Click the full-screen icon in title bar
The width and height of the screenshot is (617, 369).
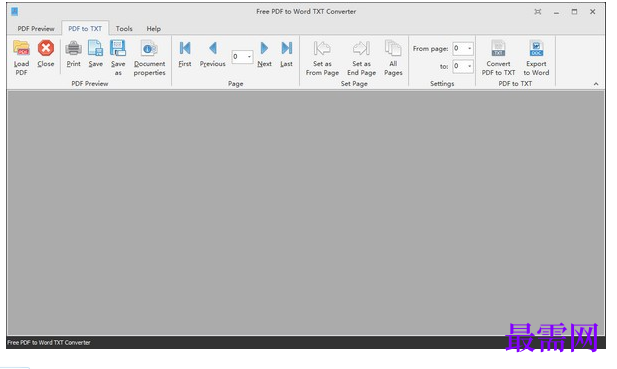[x=538, y=12]
